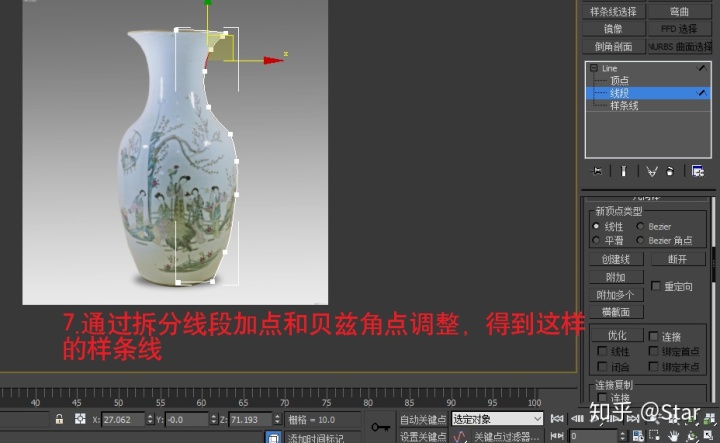Open the 选定对象 dropdown

pyautogui.click(x=497, y=419)
